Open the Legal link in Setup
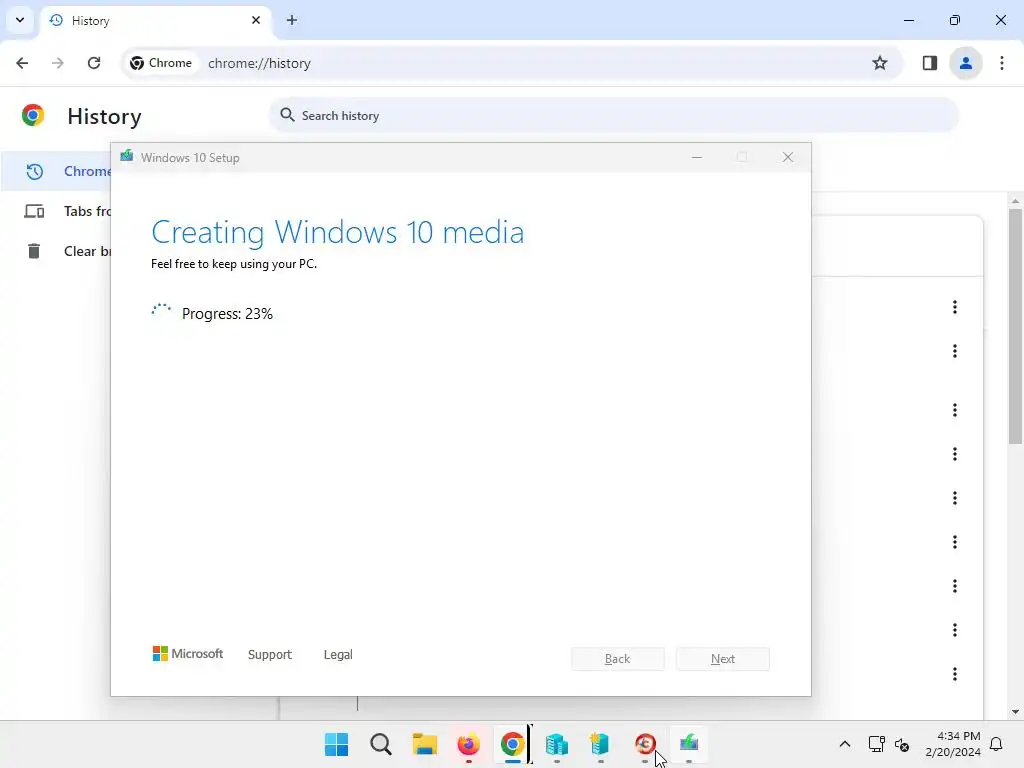 point(338,654)
